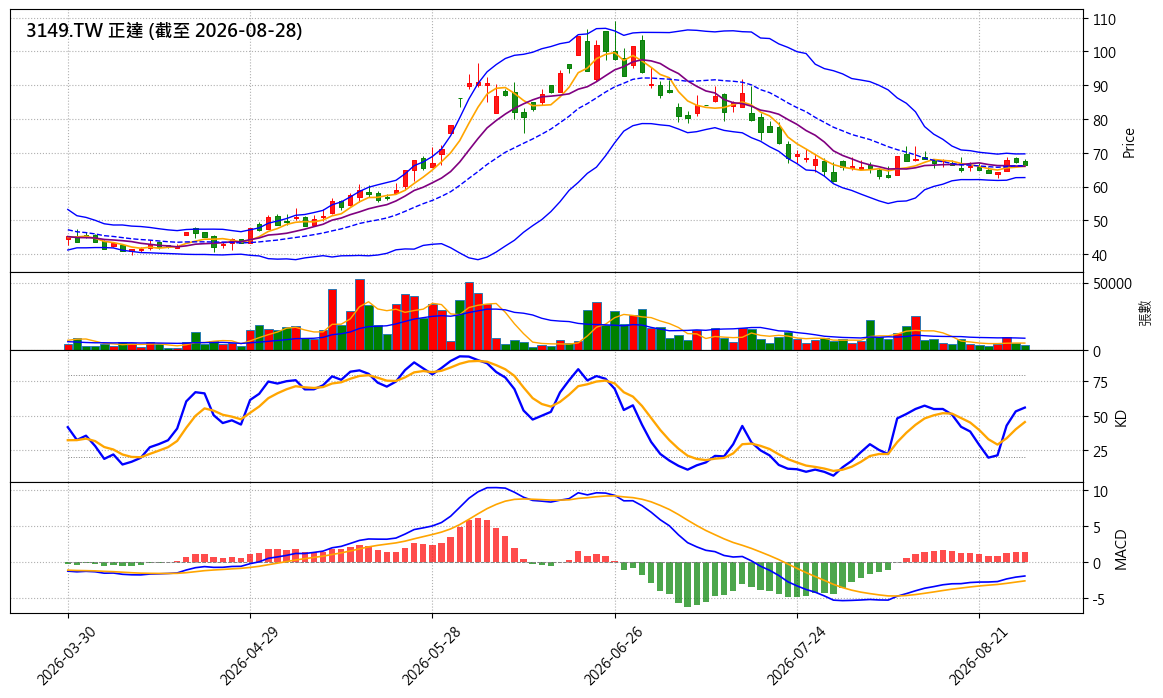The image size is (1163, 698).
Task: Click the 2026-07-24 date label
Action: pos(794,656)
